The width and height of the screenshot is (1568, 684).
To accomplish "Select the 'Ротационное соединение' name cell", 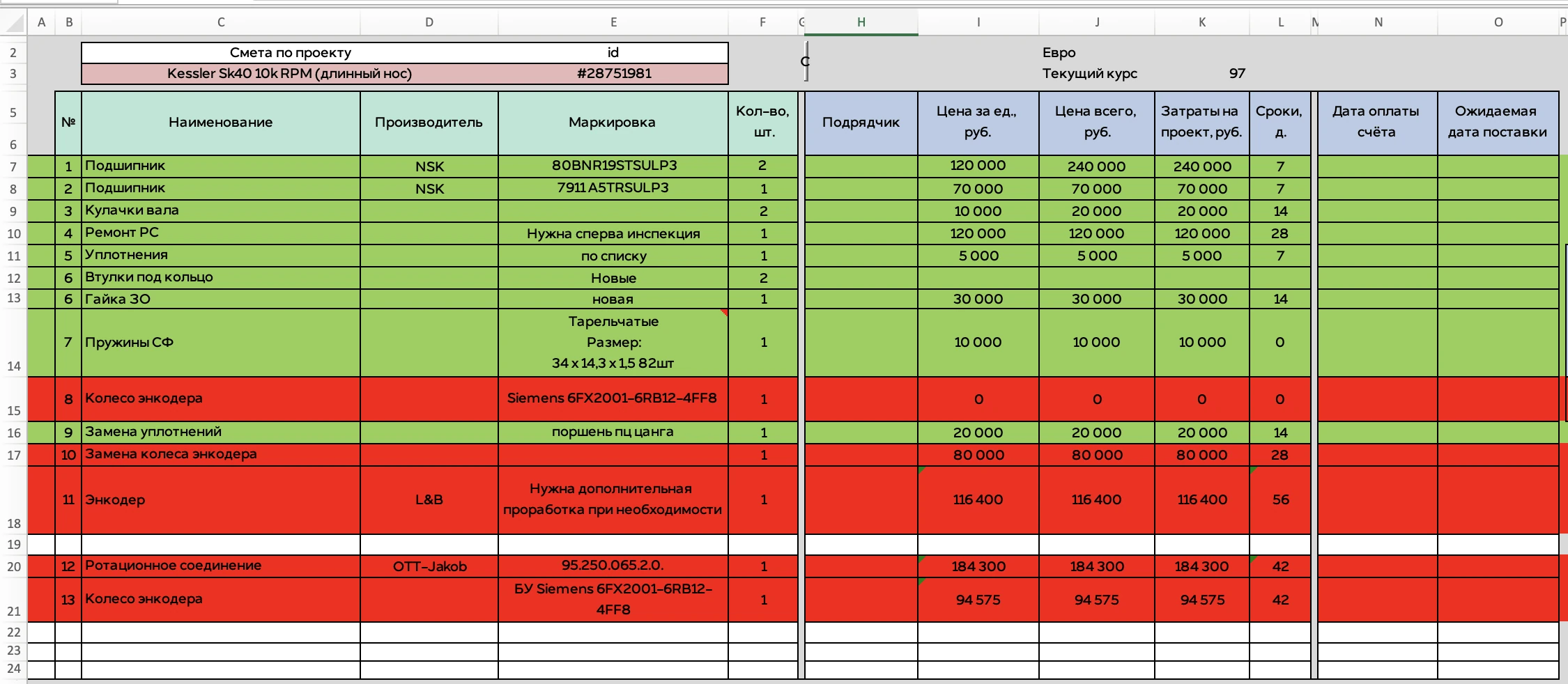I will (221, 566).
